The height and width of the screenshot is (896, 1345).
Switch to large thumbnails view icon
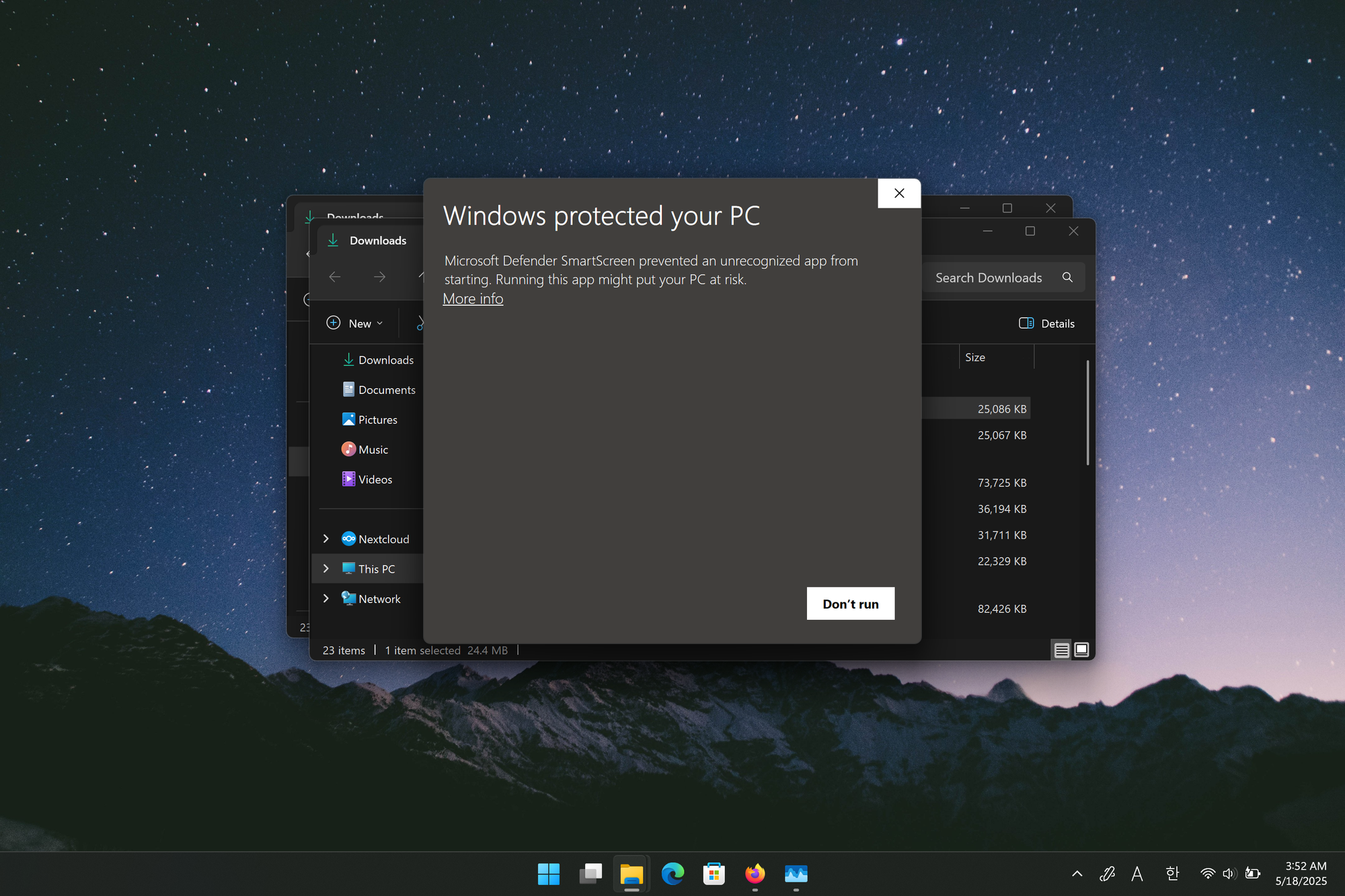coord(1081,650)
